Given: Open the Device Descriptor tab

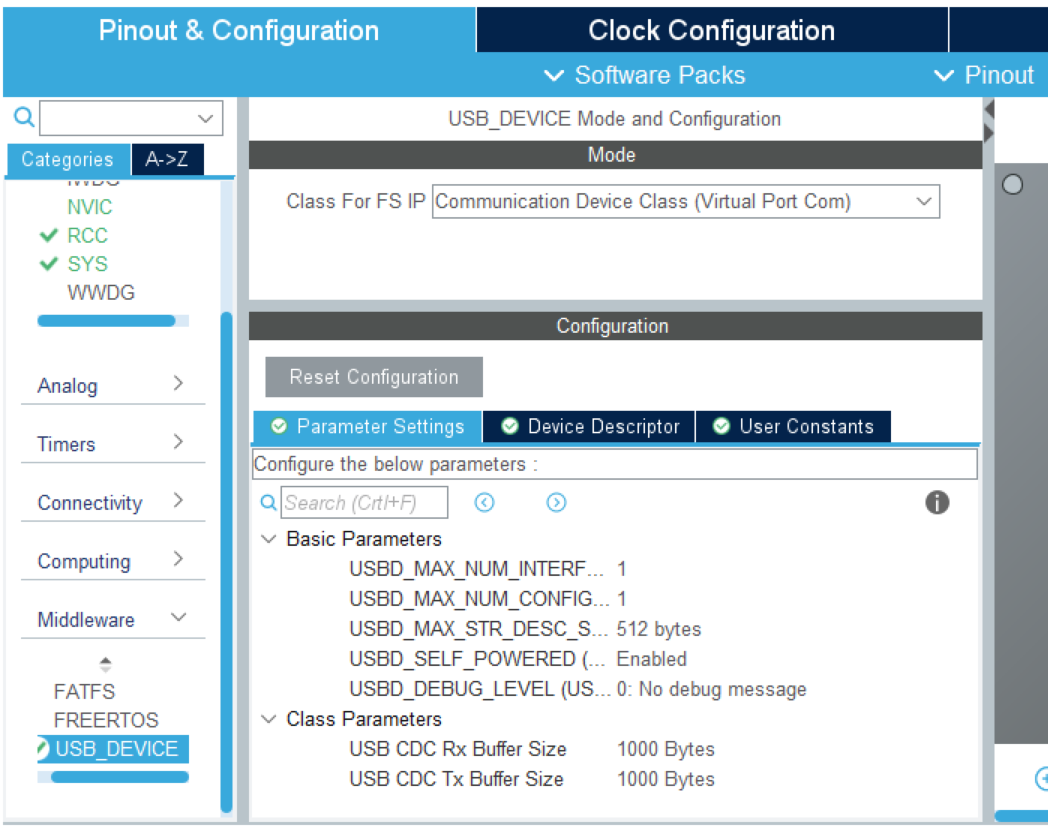Looking at the screenshot, I should pos(589,426).
